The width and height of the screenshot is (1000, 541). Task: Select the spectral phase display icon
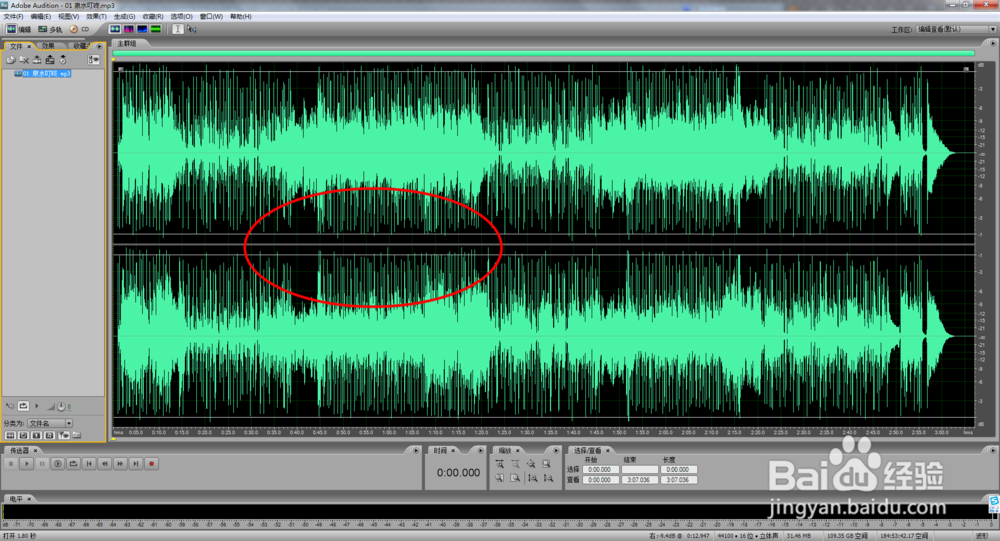(156, 29)
